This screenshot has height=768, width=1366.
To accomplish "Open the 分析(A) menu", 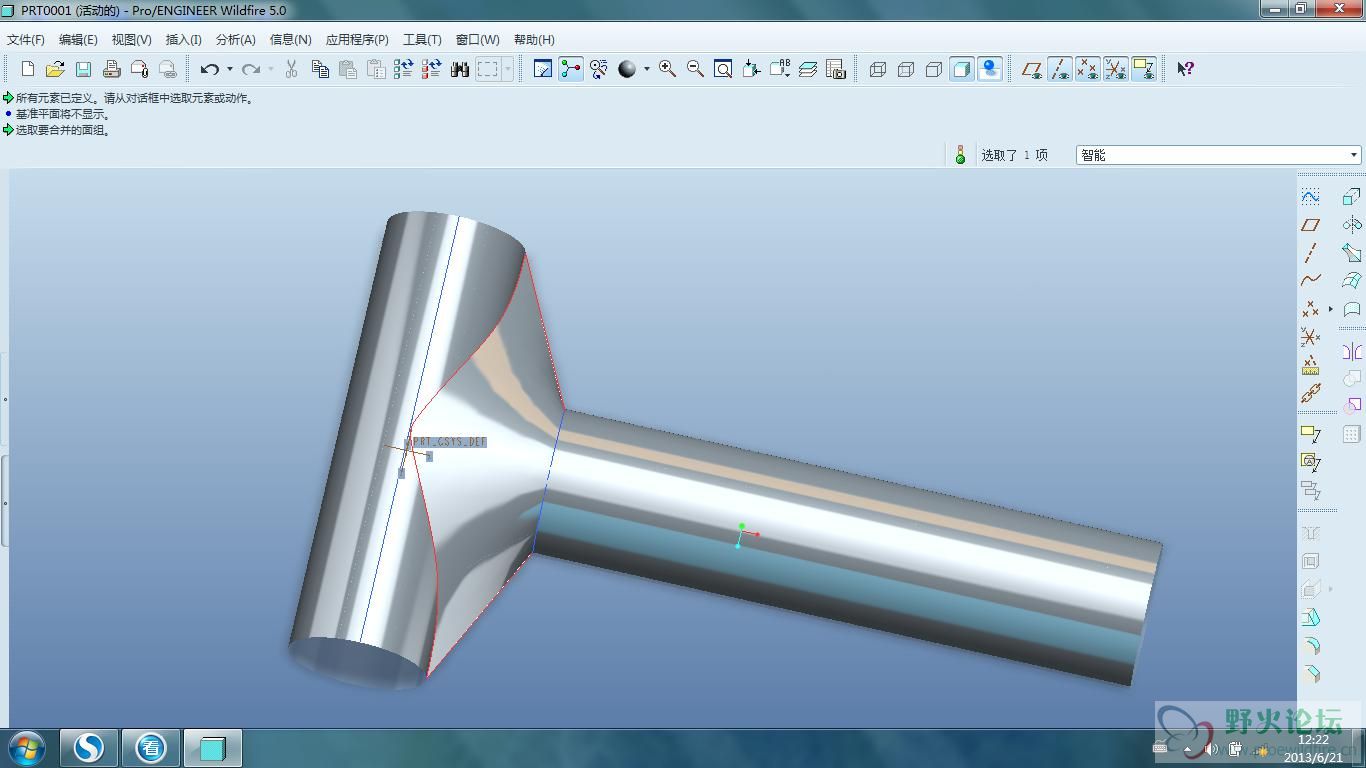I will click(236, 40).
